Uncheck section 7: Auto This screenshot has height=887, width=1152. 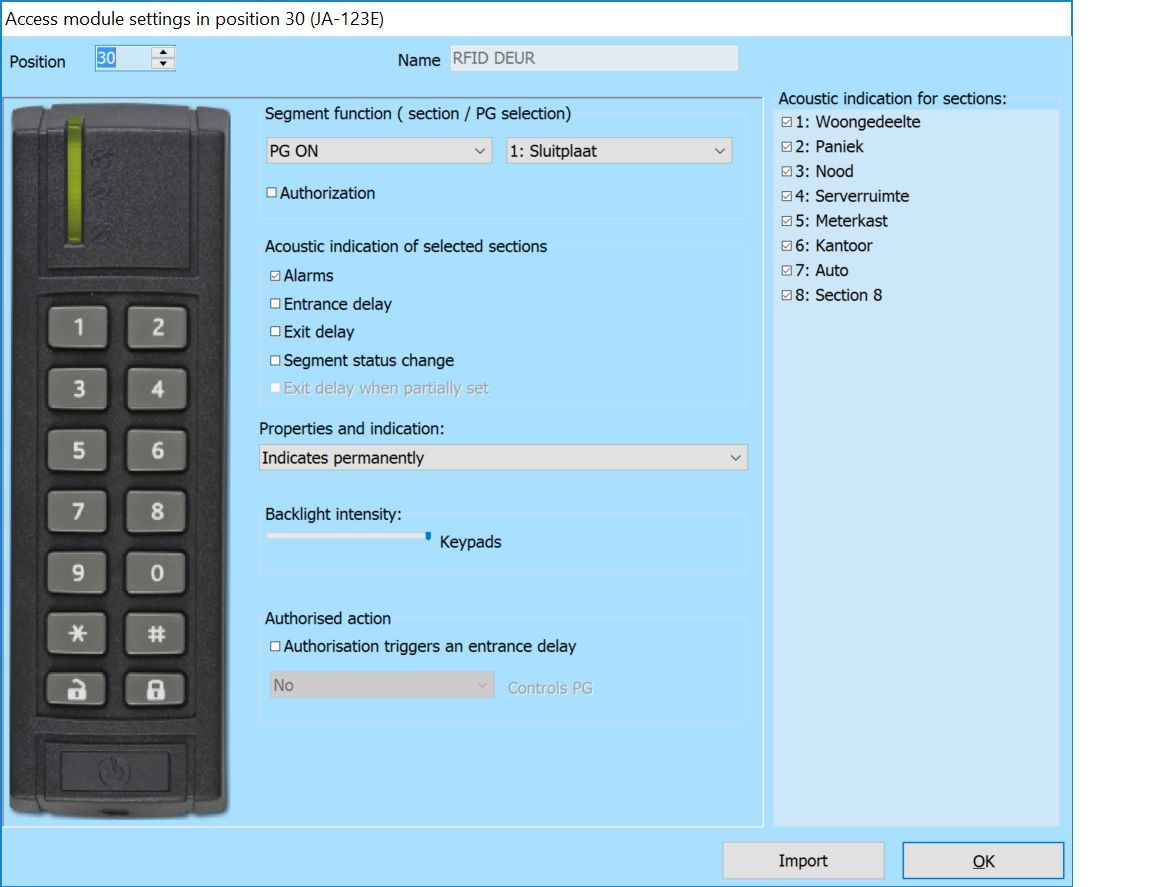(x=787, y=270)
